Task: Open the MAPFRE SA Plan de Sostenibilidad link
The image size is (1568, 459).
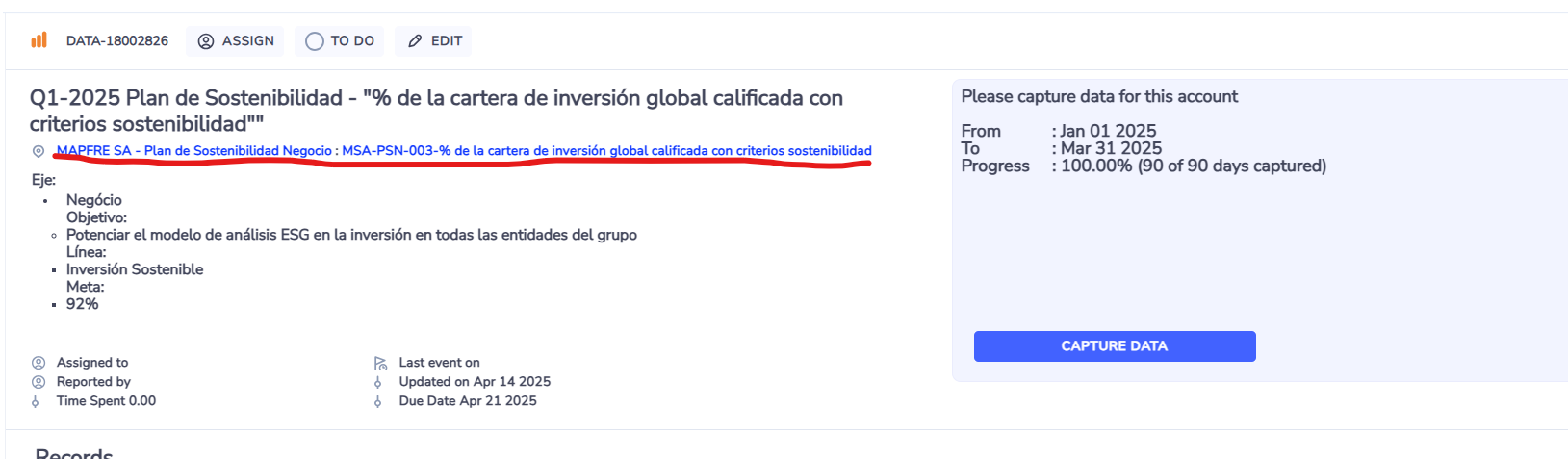Action: 463,151
